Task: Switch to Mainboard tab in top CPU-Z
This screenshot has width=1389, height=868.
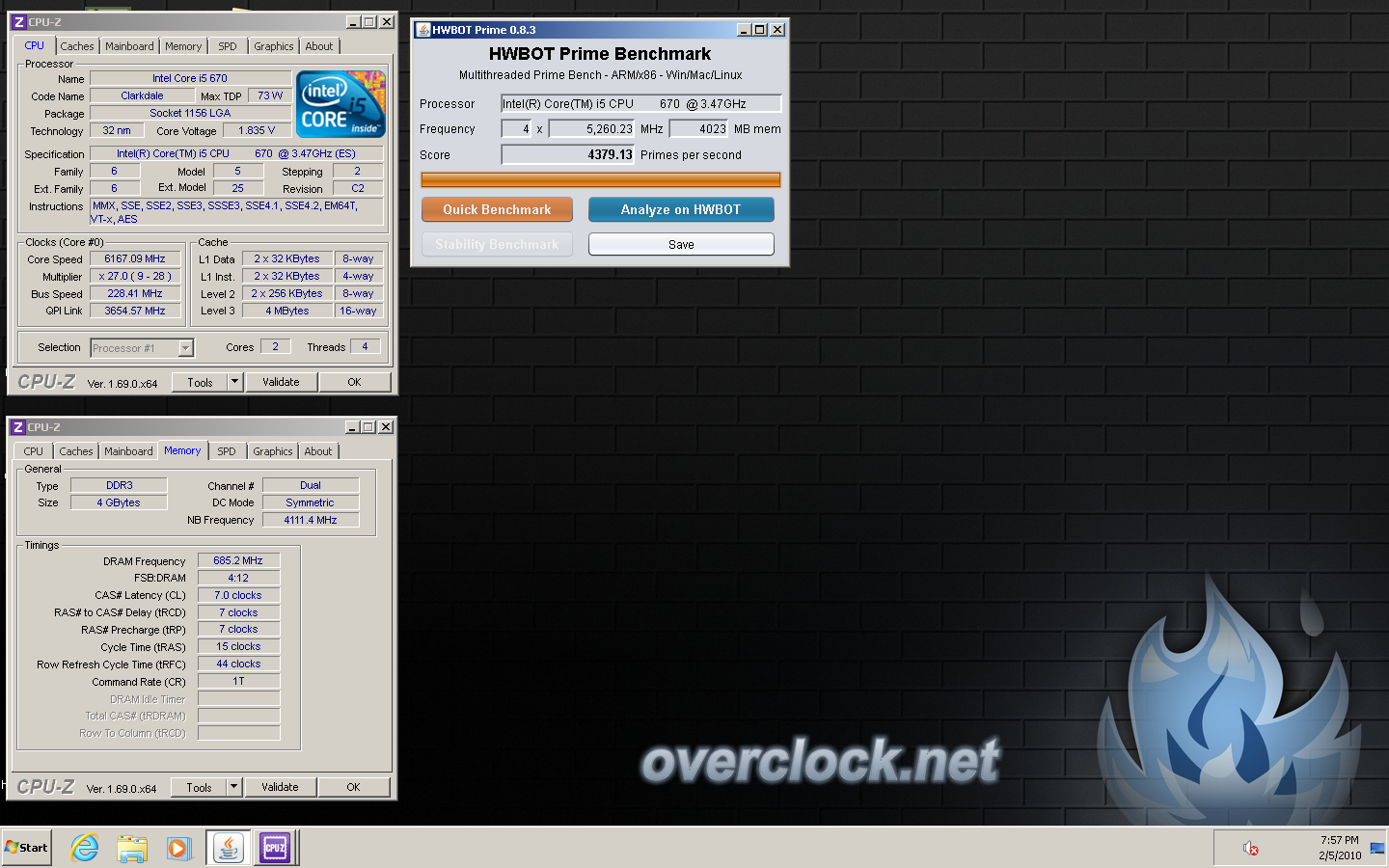Action: coord(129,46)
